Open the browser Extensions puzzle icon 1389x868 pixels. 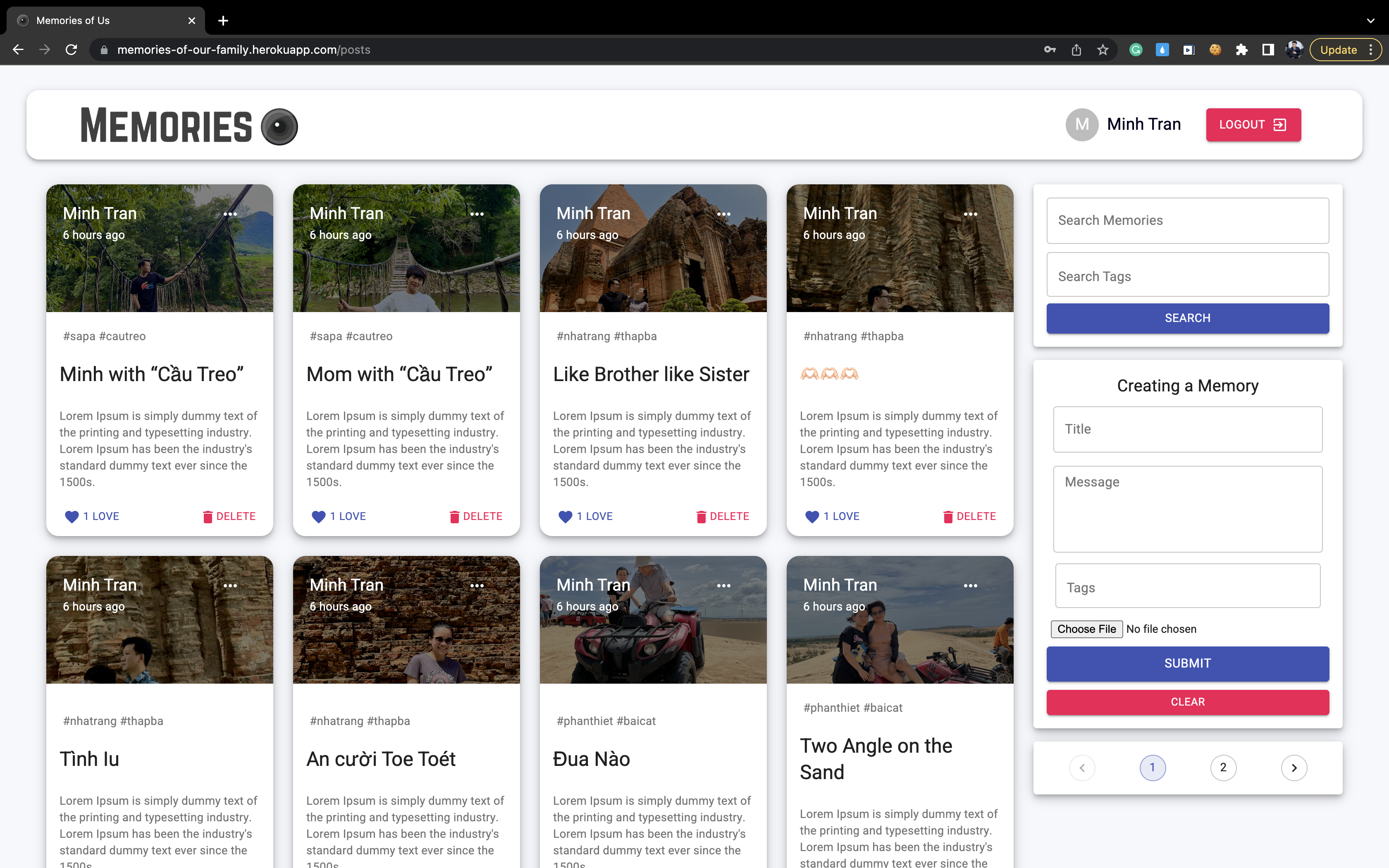click(x=1241, y=50)
